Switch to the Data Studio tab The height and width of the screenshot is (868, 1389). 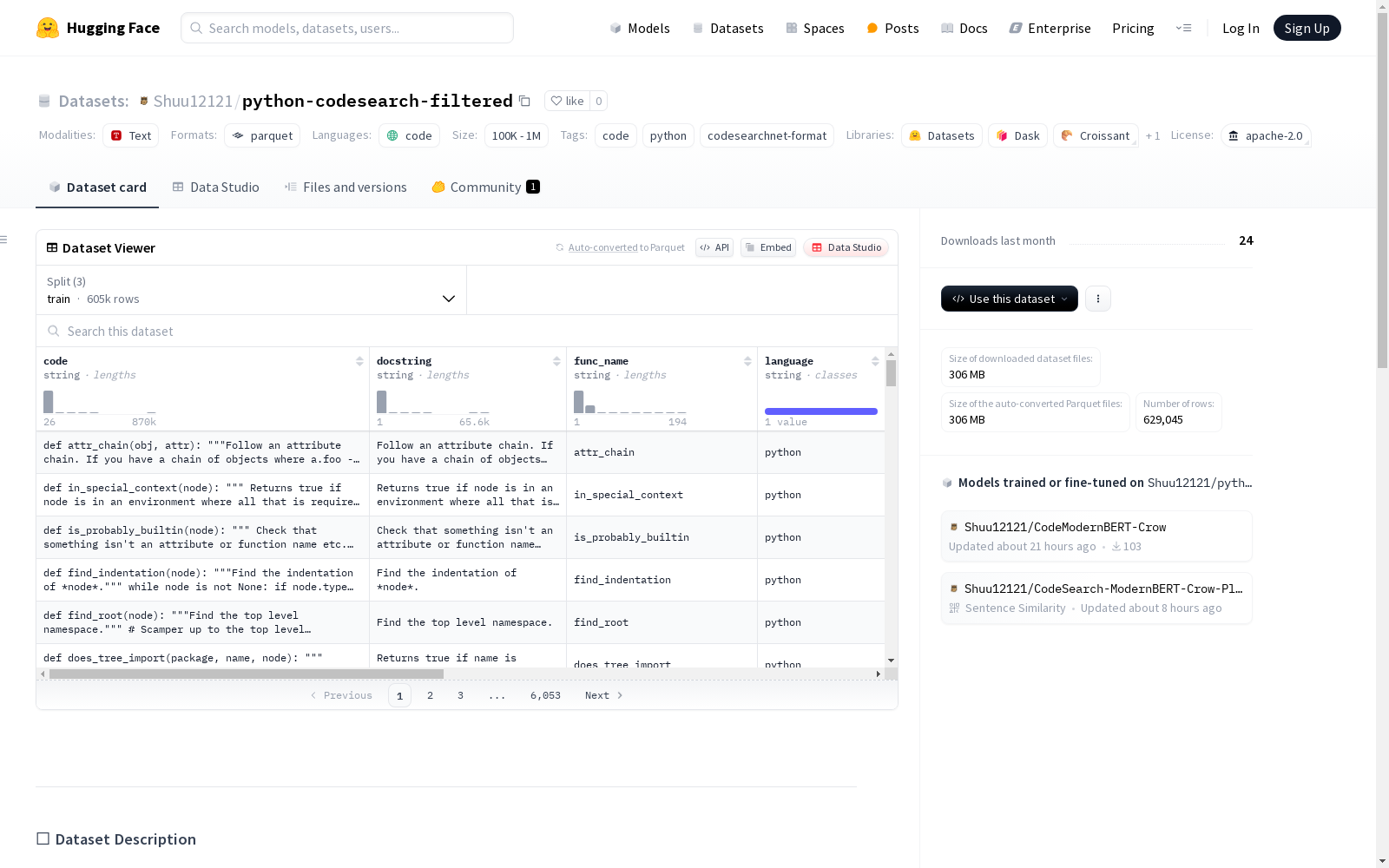tap(216, 187)
